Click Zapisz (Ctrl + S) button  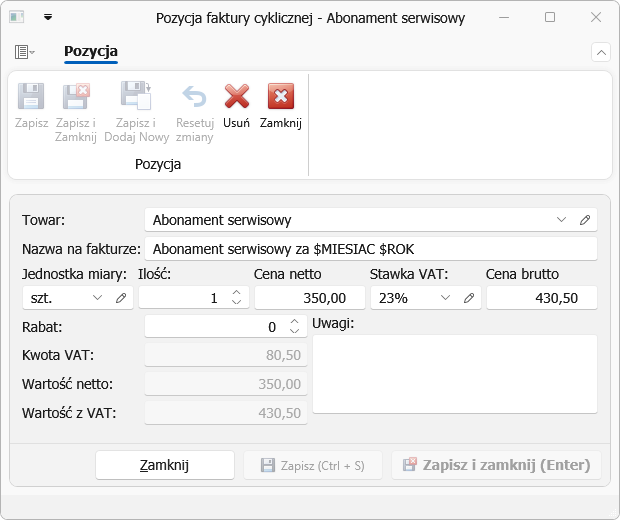(x=313, y=465)
